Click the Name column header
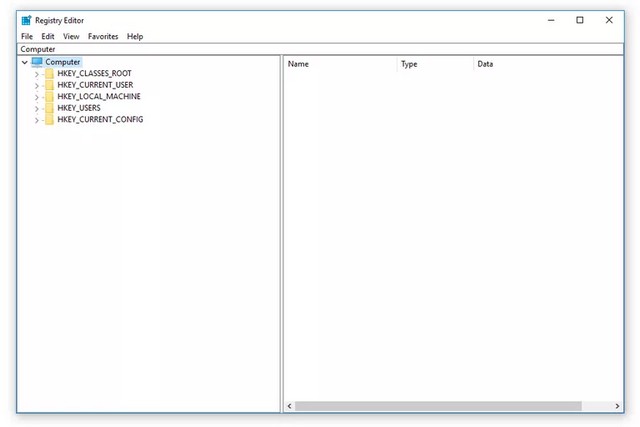The image size is (640, 427). (340, 64)
